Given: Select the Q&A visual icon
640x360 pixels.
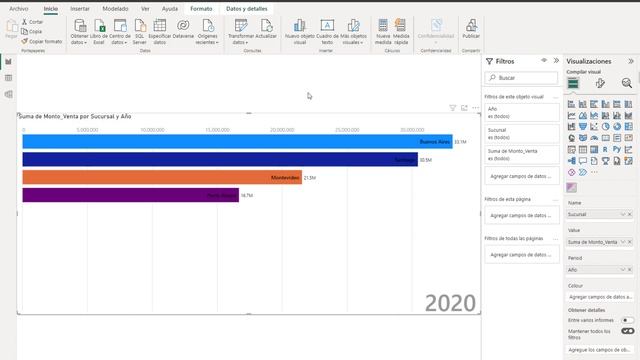Looking at the screenshot, I should click(583, 161).
